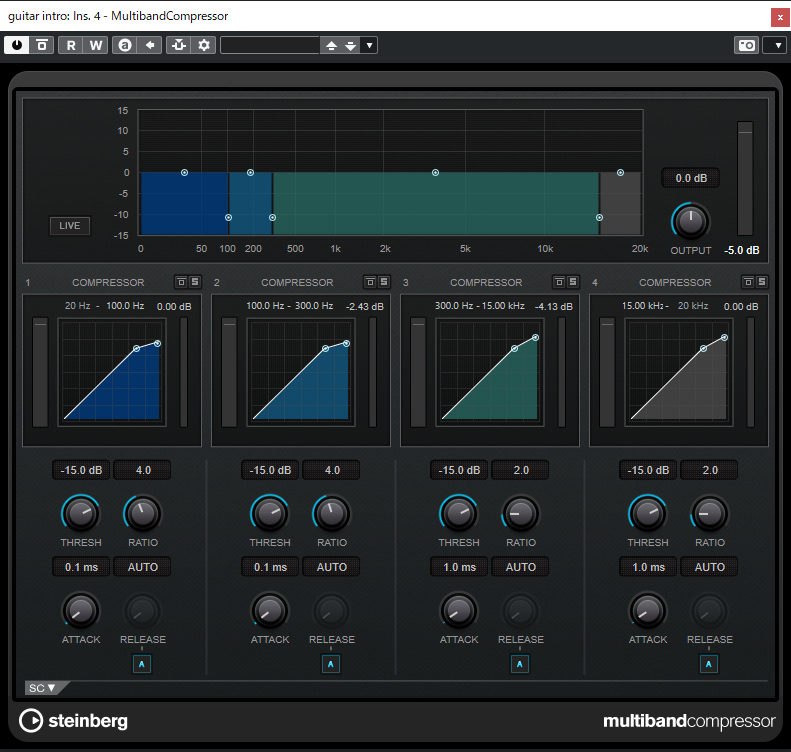Image resolution: width=791 pixels, height=752 pixels.
Task: Click band 3 compression curve threshold point
Action: [x=514, y=349]
